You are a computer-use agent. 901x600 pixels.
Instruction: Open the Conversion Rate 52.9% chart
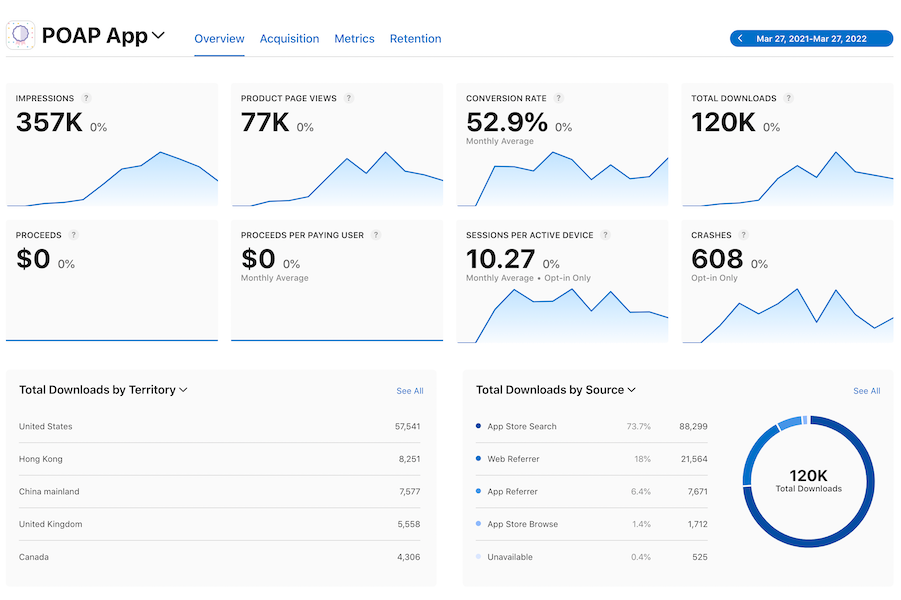point(563,145)
